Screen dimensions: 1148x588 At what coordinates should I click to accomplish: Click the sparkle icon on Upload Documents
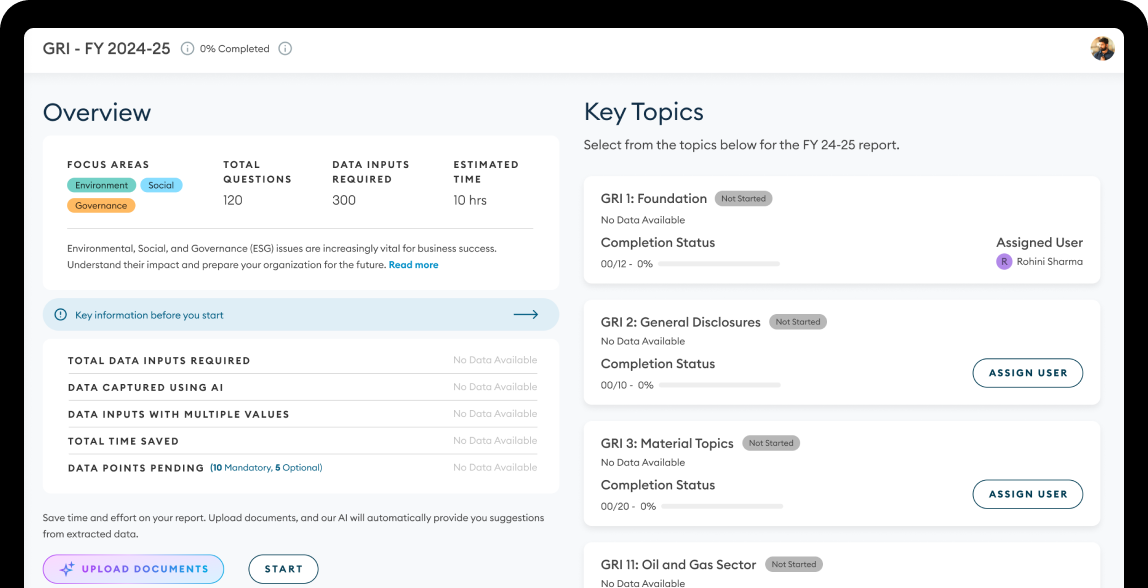point(67,569)
